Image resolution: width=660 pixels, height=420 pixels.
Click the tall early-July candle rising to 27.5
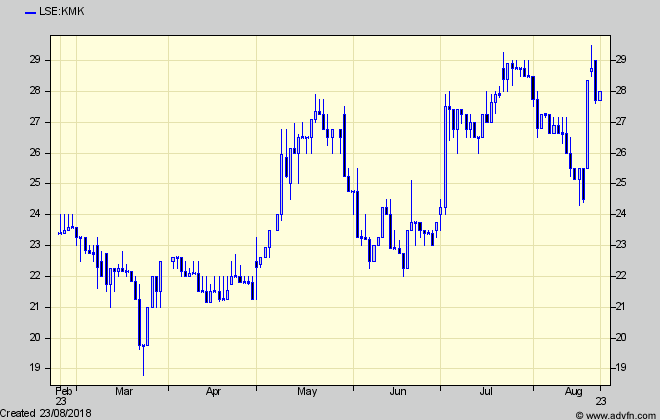coord(445,155)
